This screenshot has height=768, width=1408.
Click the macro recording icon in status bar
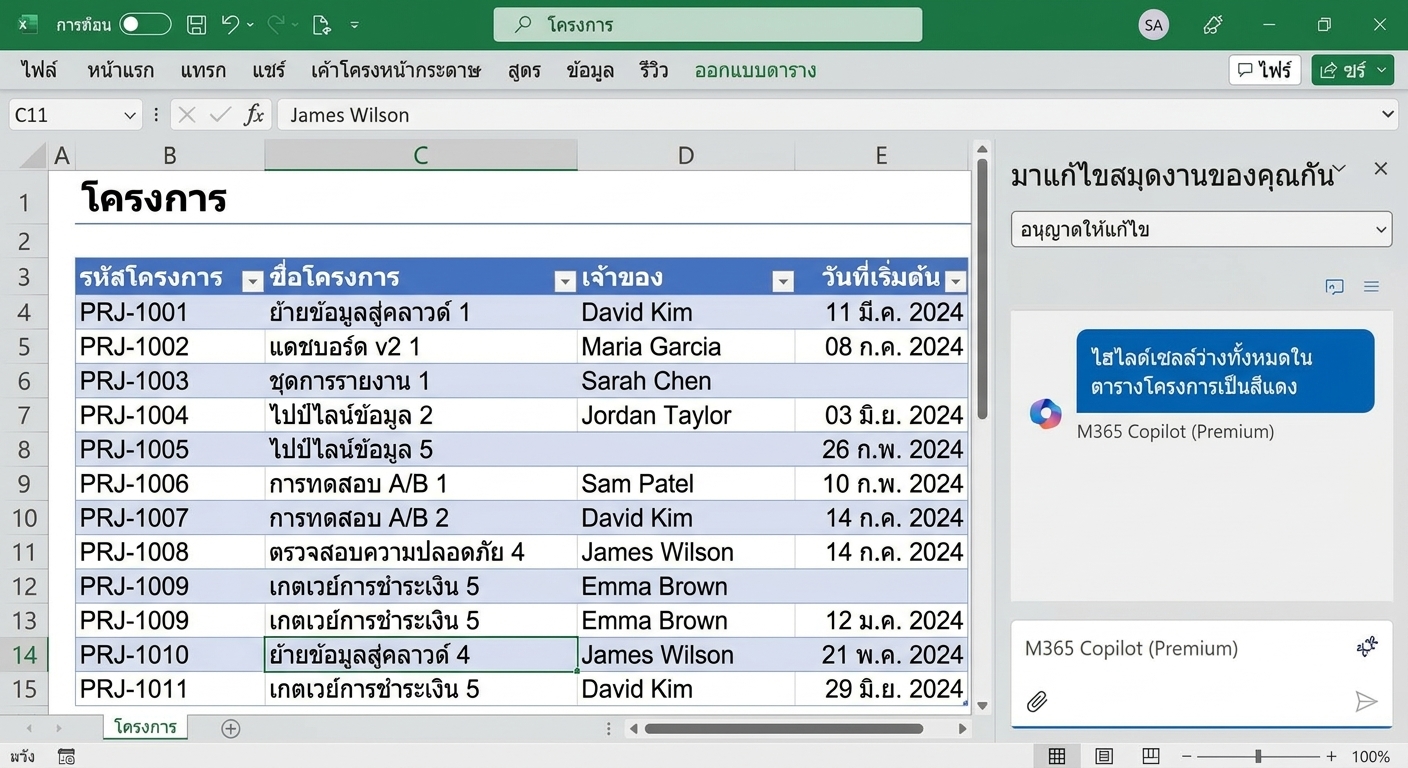tap(66, 756)
